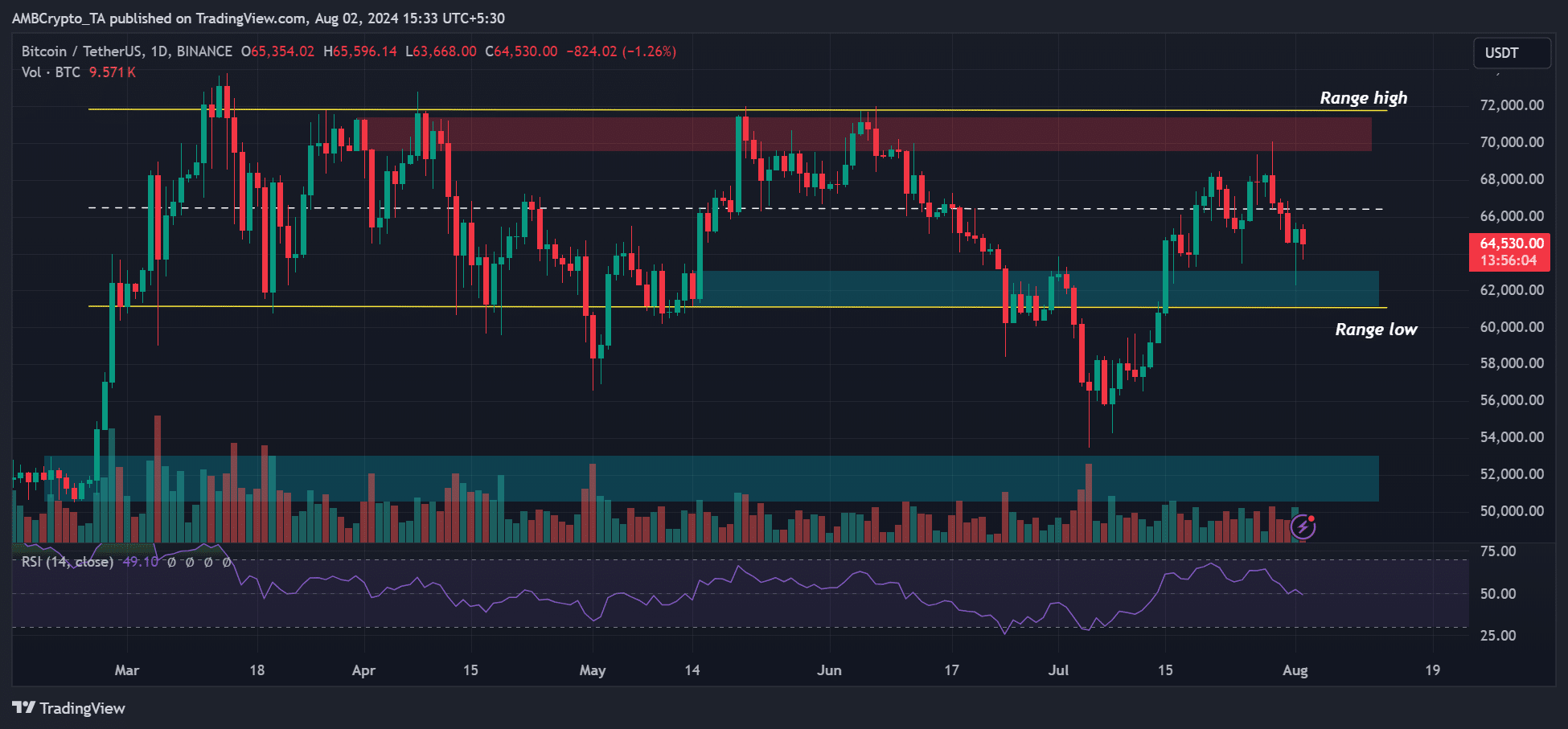Viewport: 1568px width, 729px height.
Task: Click the Vol · BTC indicator legend
Action: [51, 72]
